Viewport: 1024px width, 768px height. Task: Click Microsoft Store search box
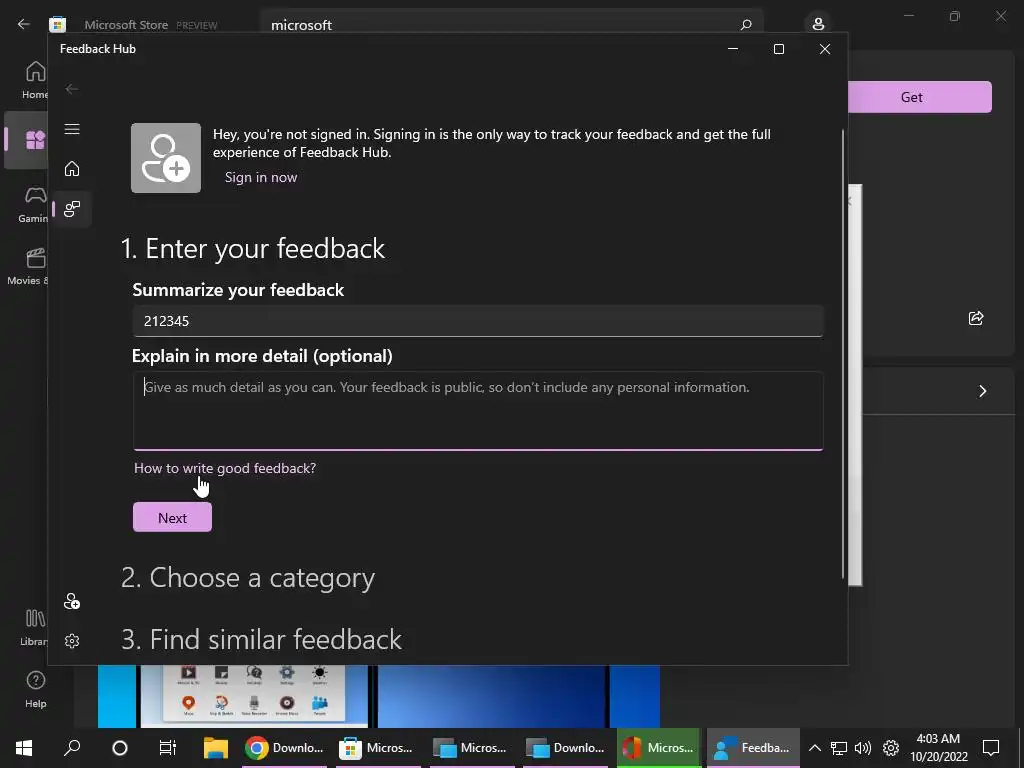(512, 25)
